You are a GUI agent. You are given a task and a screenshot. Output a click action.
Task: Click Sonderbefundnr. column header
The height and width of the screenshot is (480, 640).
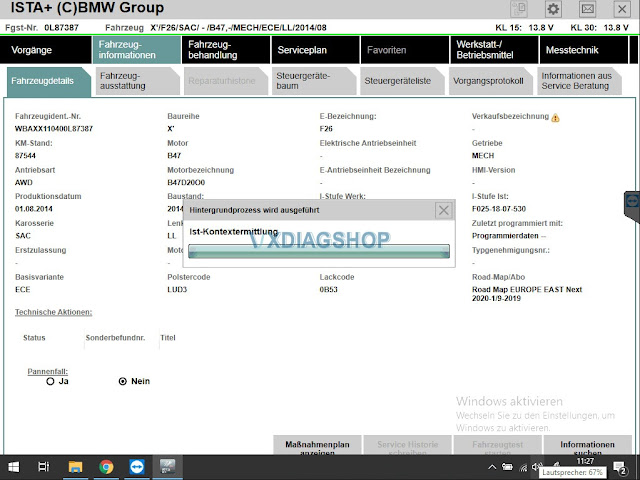pyautogui.click(x=116, y=338)
